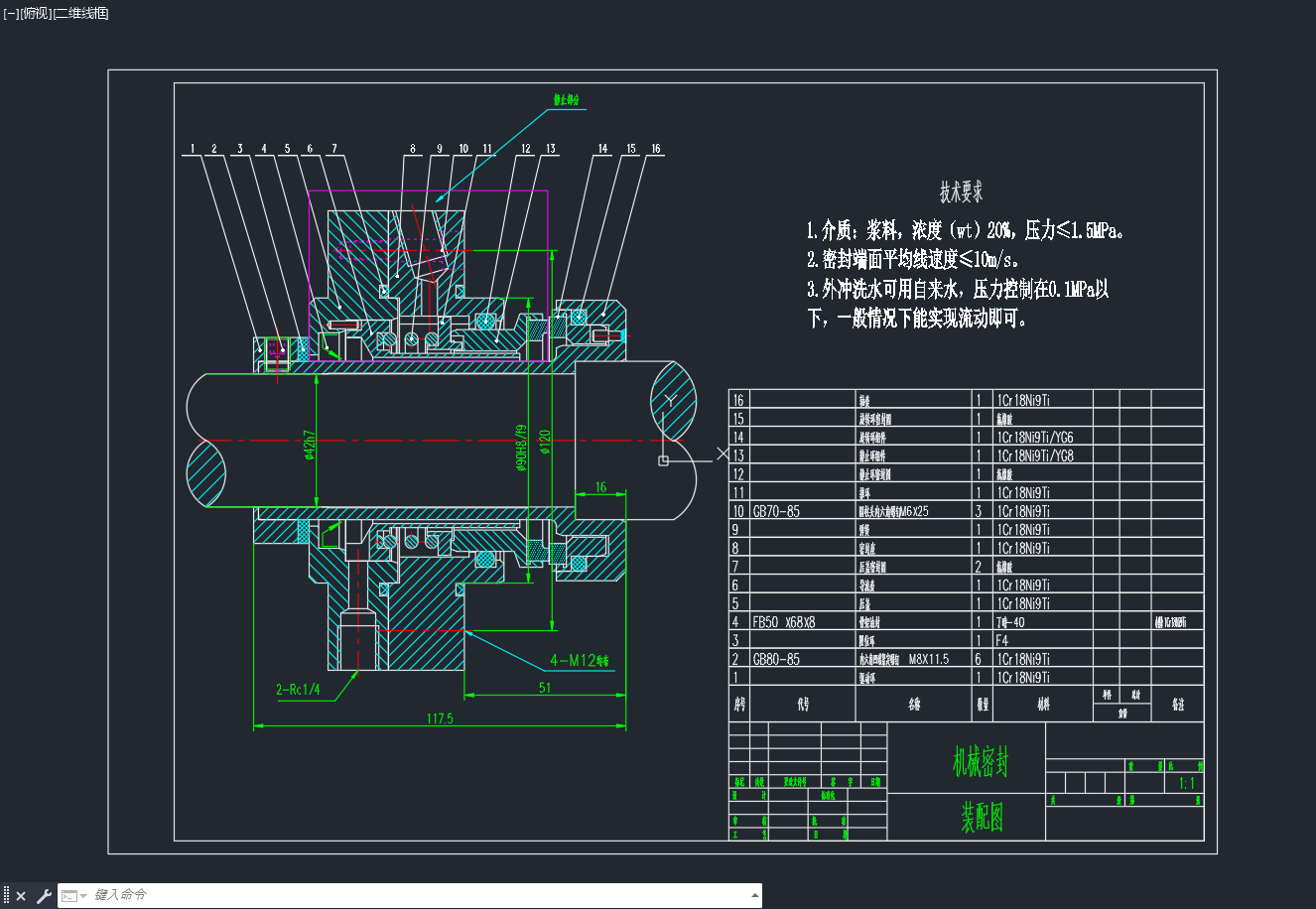Select balloon callout 1 above the assembly

click(x=193, y=150)
